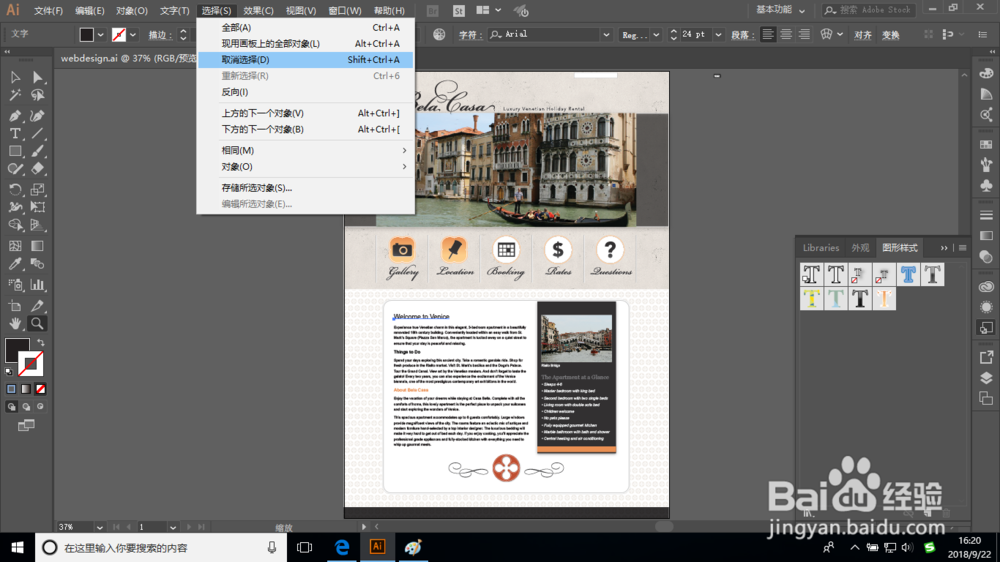This screenshot has width=1000, height=562.
Task: Click the 字符 character panel link
Action: tap(470, 35)
